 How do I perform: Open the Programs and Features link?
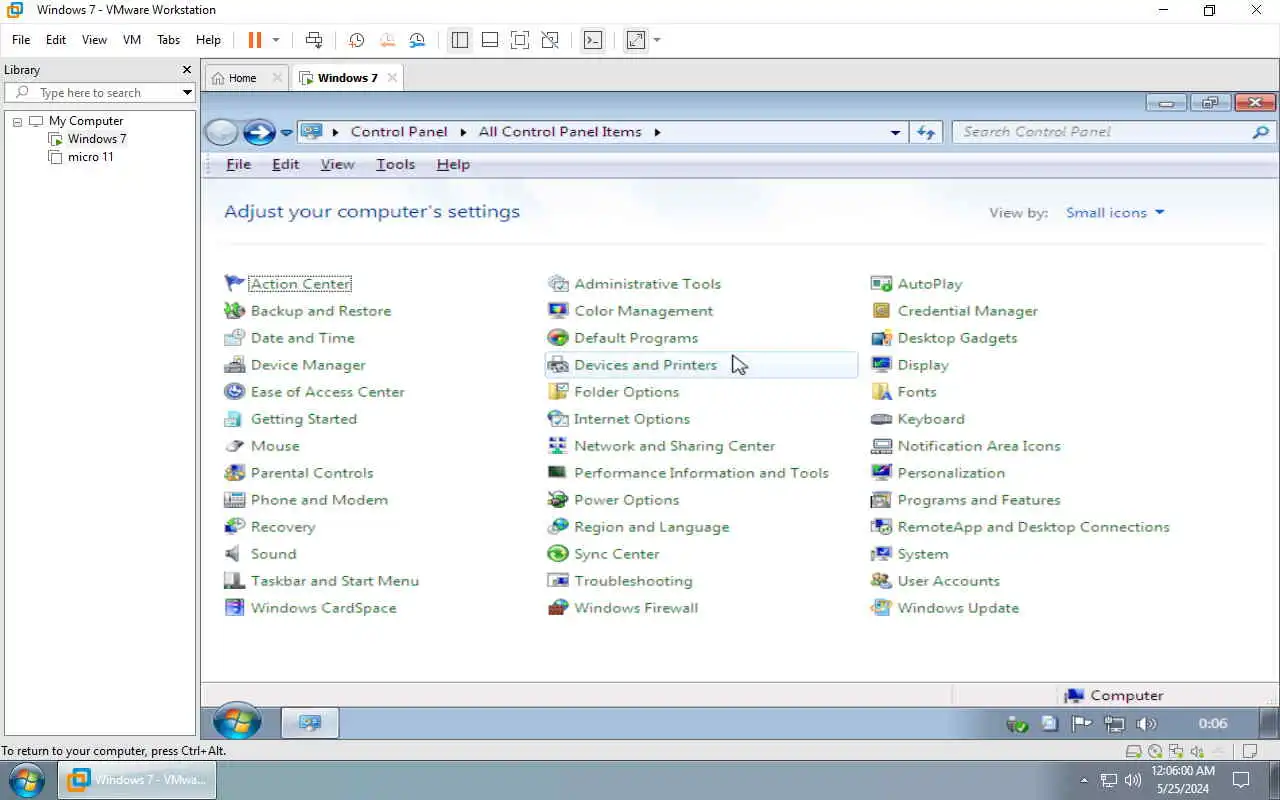coord(979,500)
